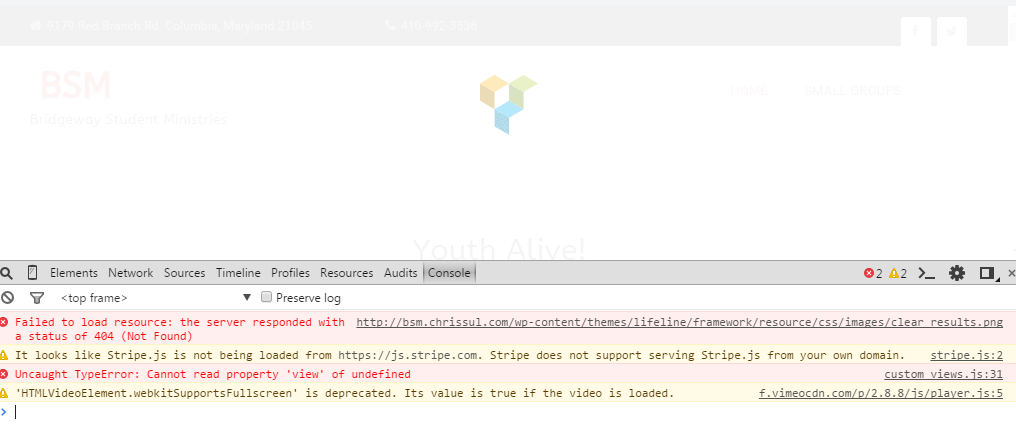
Task: Open the console filter funnel
Action: click(x=37, y=298)
